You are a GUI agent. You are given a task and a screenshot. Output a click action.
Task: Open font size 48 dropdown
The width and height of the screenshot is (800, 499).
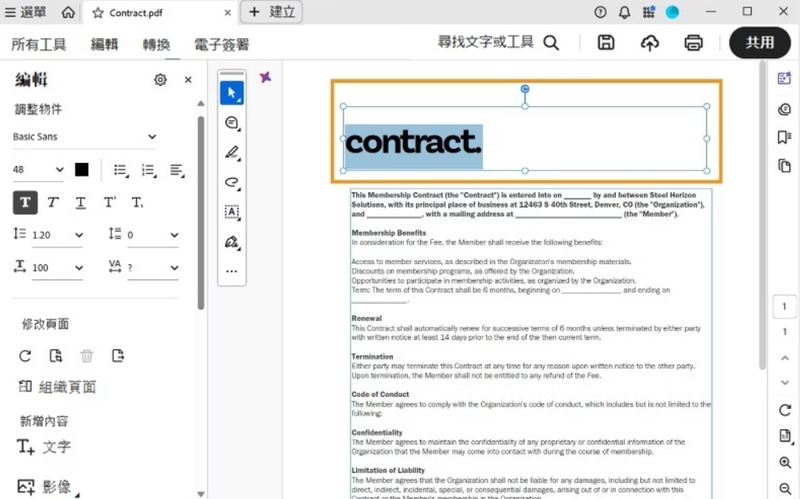(x=38, y=169)
